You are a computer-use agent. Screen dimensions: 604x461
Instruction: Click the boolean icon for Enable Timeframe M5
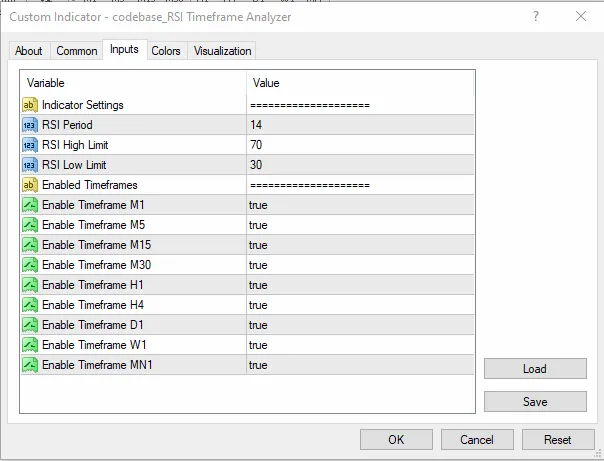tap(30, 225)
